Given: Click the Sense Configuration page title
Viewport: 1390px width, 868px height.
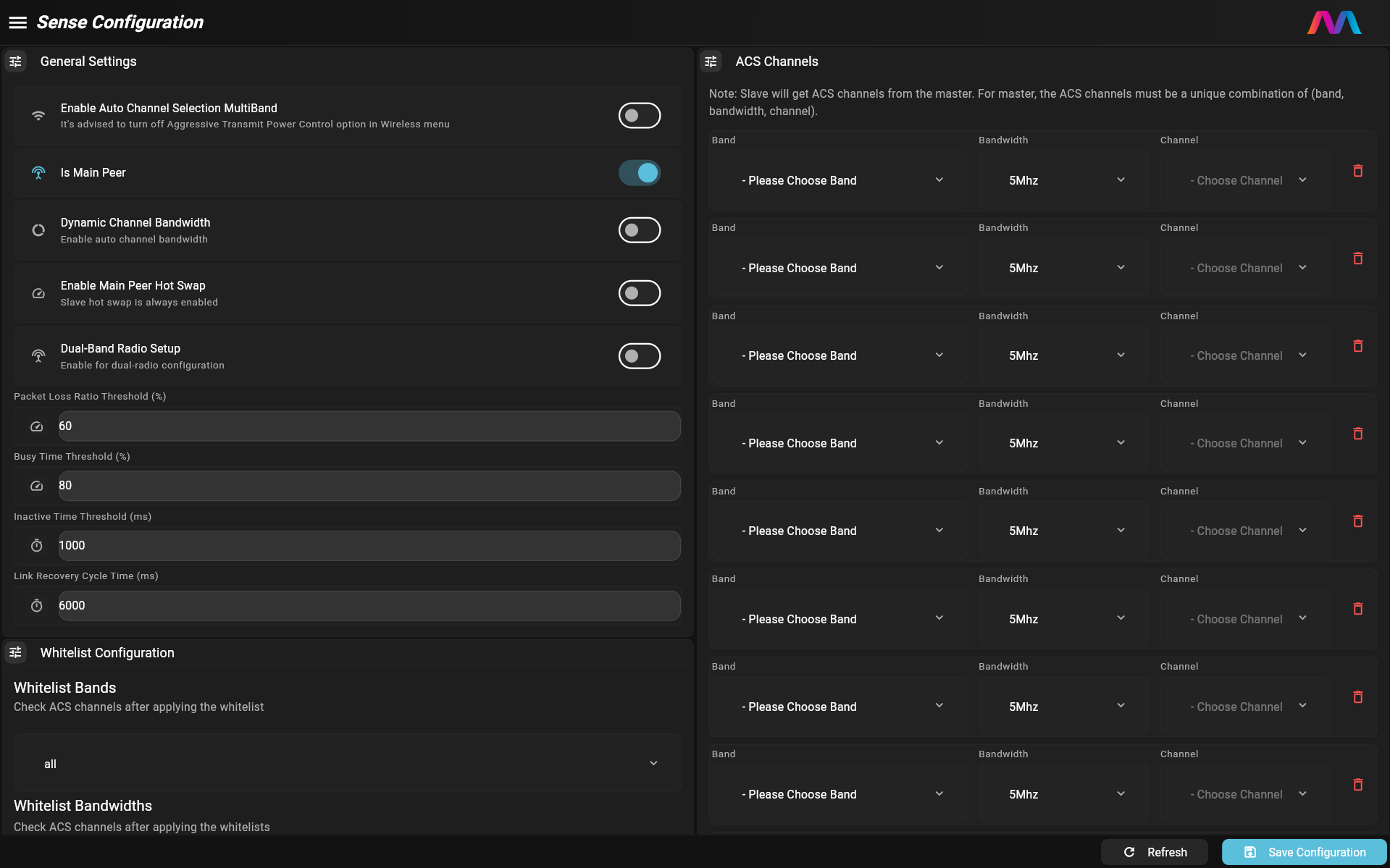Looking at the screenshot, I should point(120,22).
